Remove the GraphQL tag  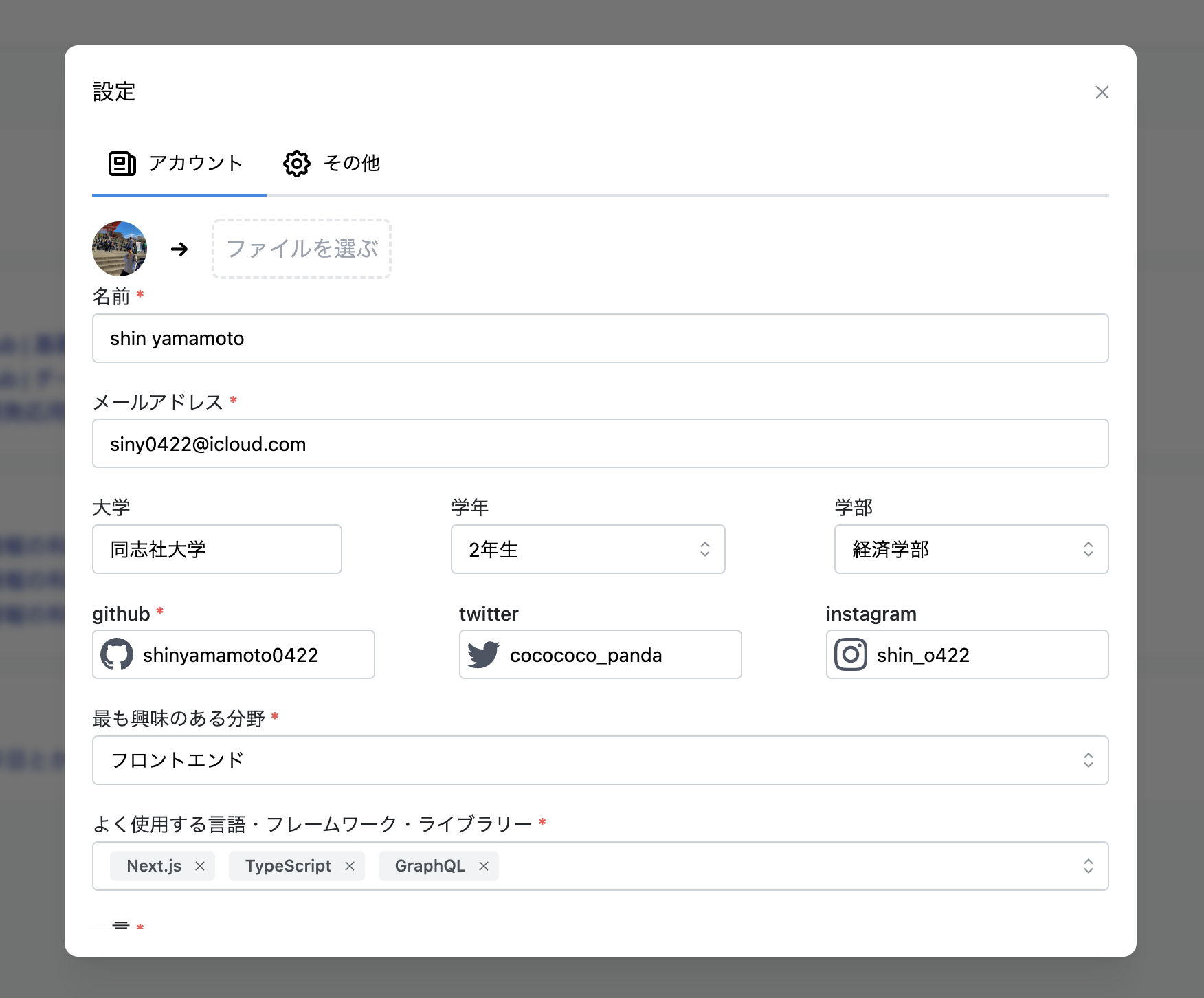click(484, 866)
